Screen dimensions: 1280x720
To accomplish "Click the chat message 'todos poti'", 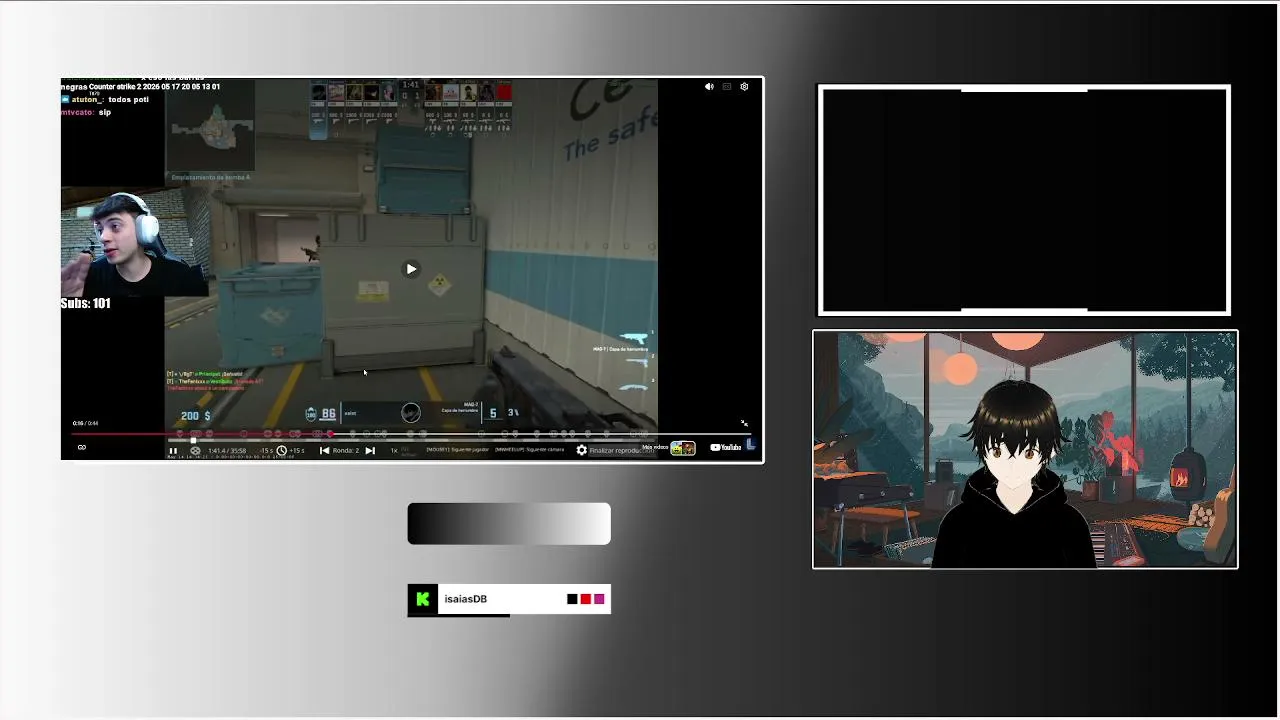I will pos(128,100).
